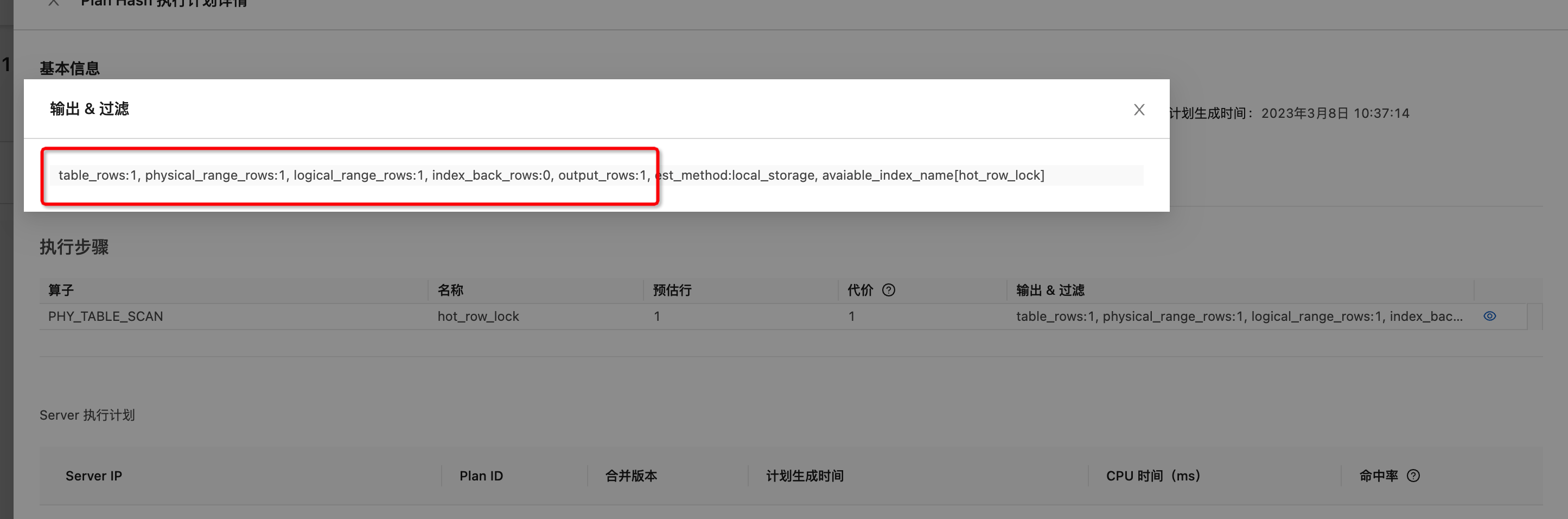Click the 基本信息 section heading
Image resolution: width=1568 pixels, height=519 pixels.
pyautogui.click(x=69, y=68)
